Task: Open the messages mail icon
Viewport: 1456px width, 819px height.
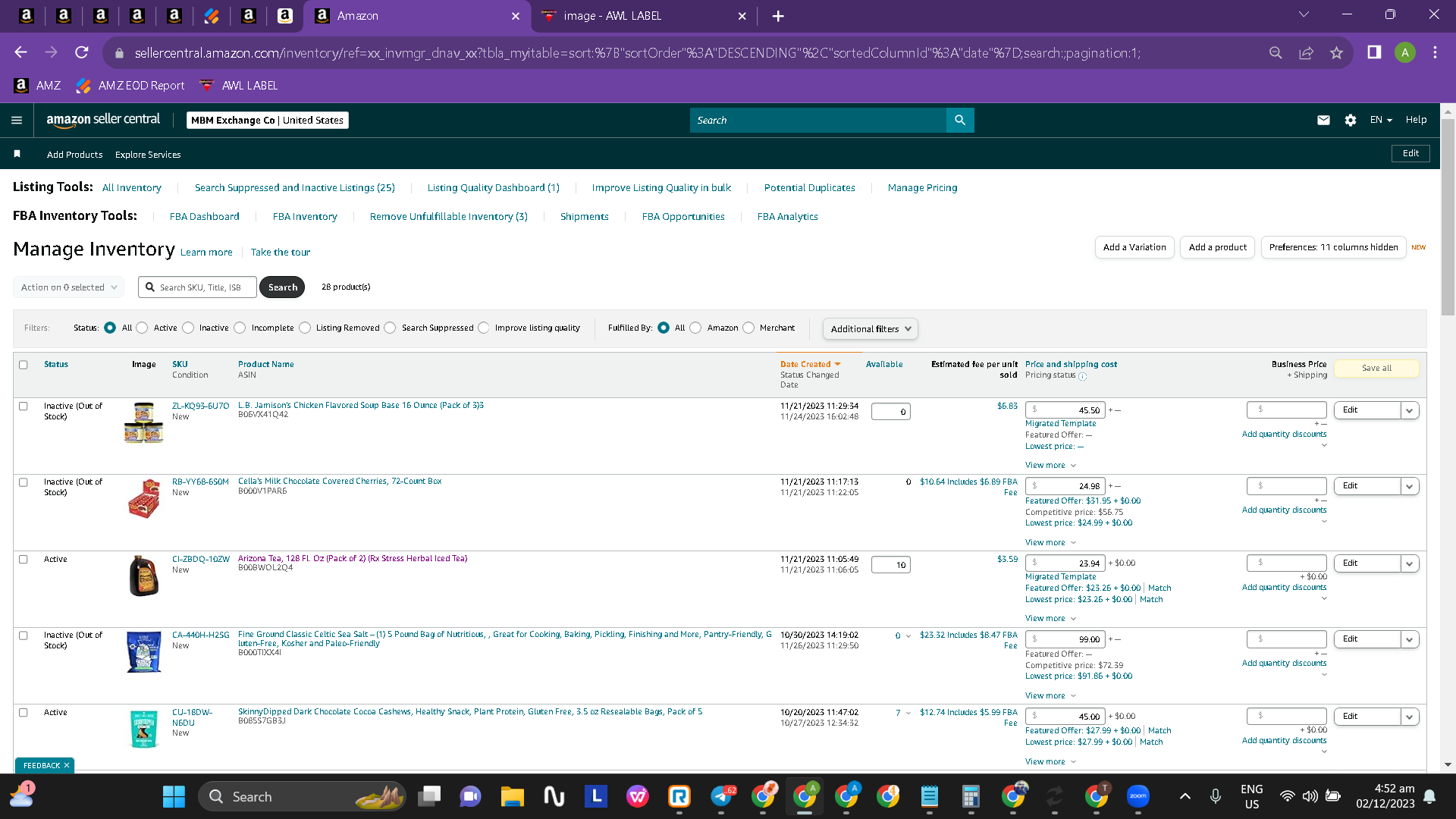Action: [1323, 120]
